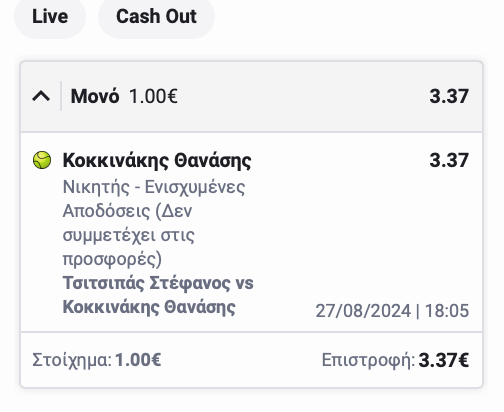Click the 18:05 match time

click(x=447, y=311)
